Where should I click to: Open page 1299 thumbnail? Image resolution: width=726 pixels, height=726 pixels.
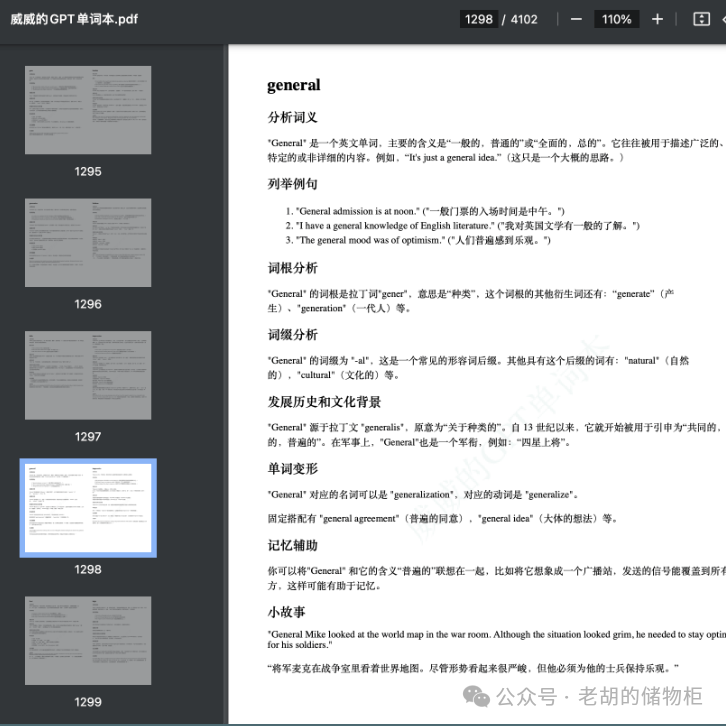coord(88,641)
